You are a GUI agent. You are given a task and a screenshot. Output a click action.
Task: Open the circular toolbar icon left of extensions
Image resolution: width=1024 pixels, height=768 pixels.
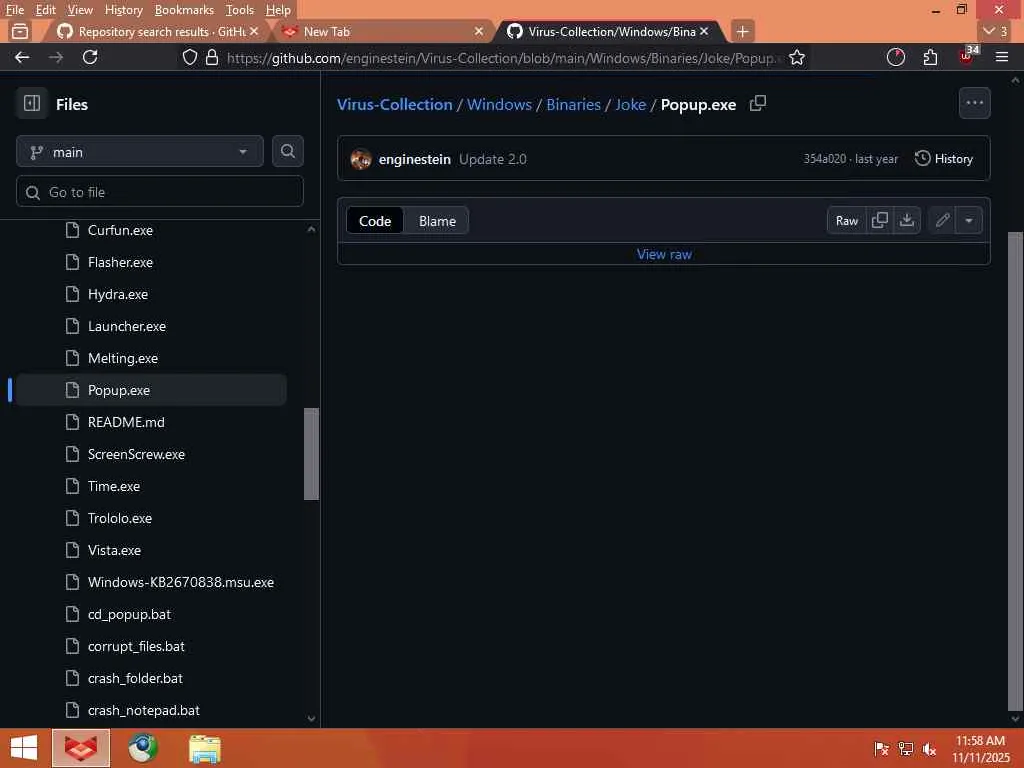pyautogui.click(x=895, y=57)
